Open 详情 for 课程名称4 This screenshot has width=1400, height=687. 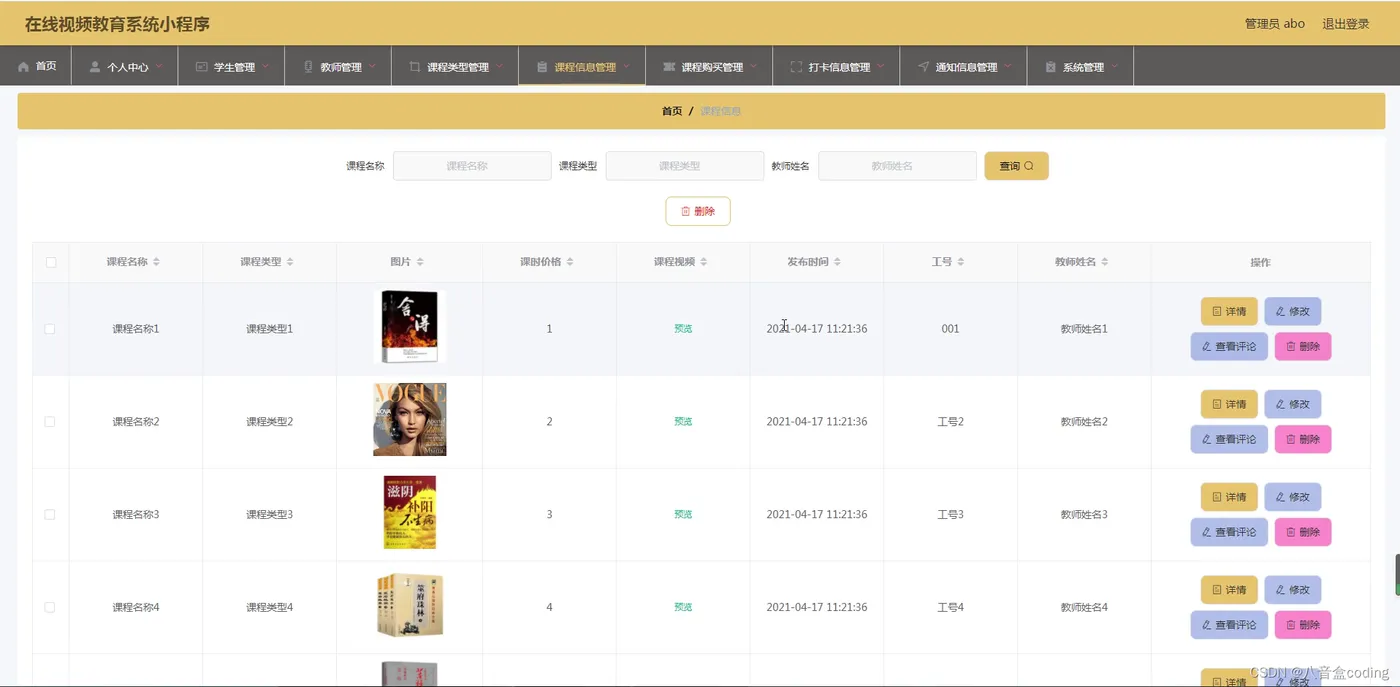click(1229, 589)
